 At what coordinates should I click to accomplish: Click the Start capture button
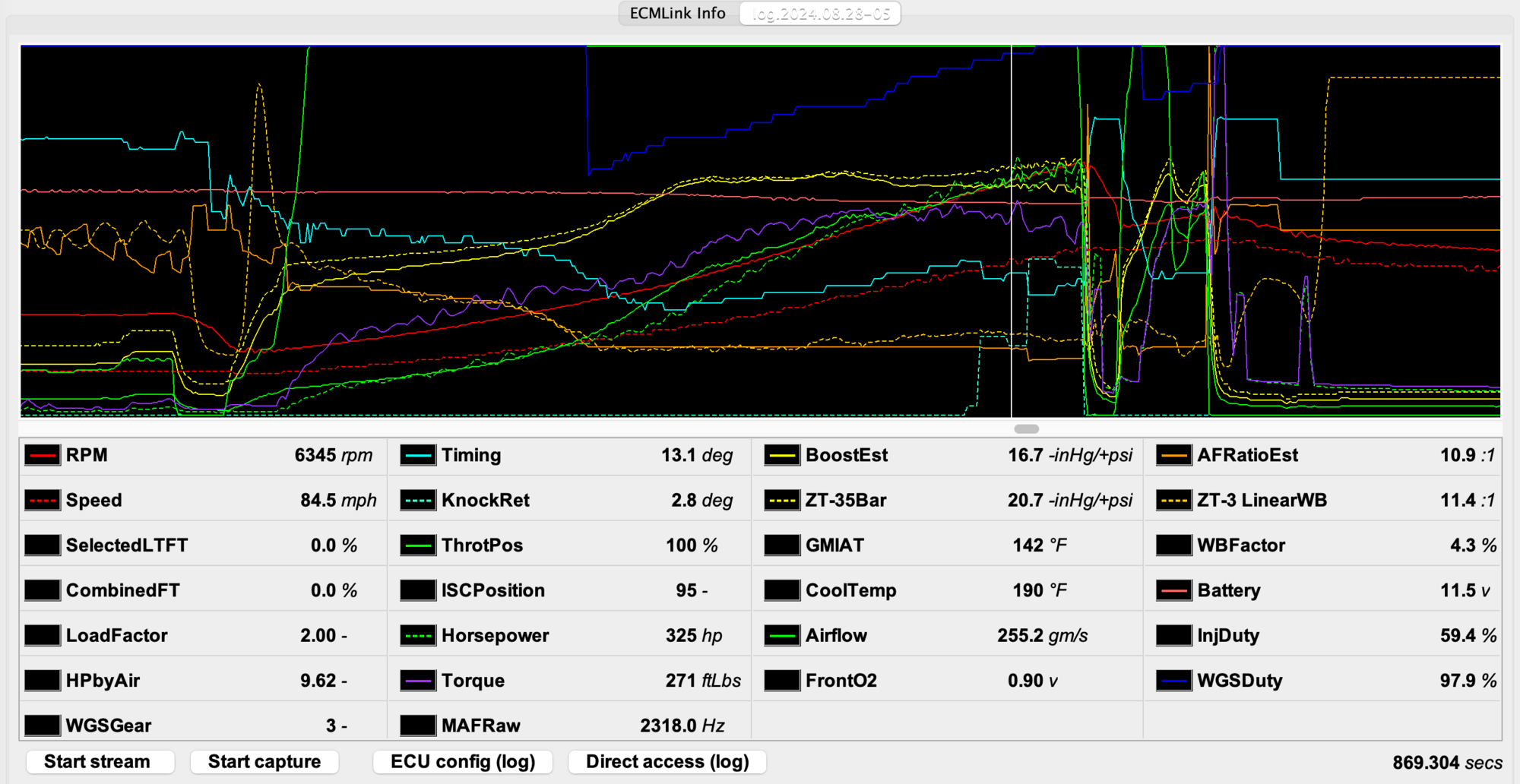pos(264,761)
